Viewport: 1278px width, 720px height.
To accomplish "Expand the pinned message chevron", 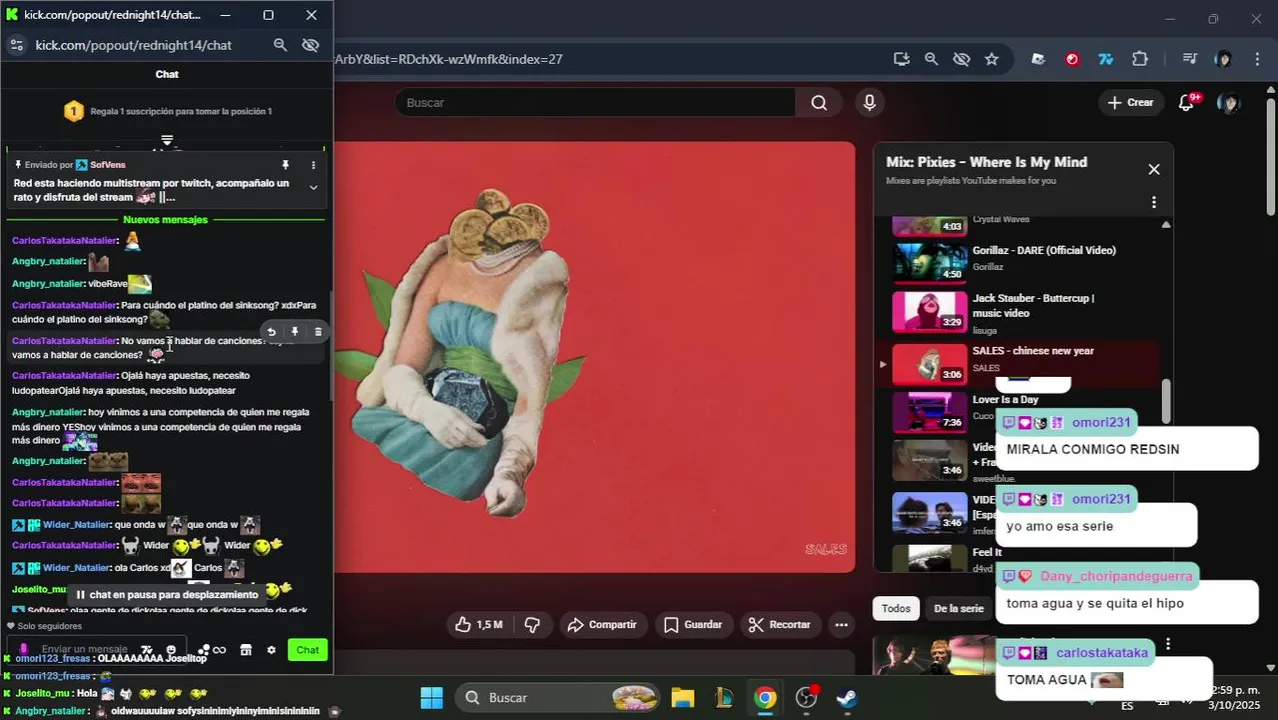I will 313,187.
